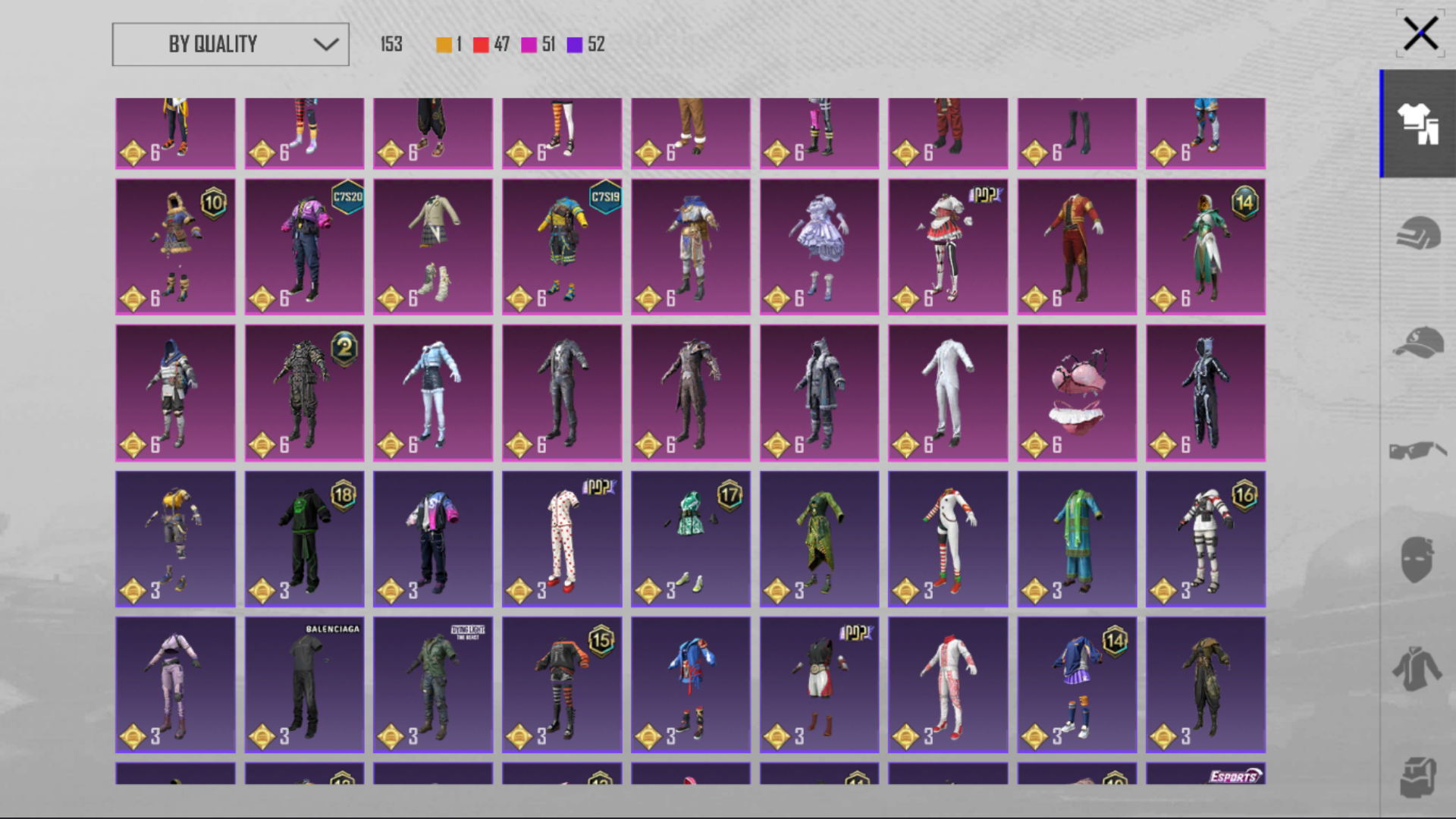
Task: Choose the red and gold suit outfit
Action: [1077, 246]
